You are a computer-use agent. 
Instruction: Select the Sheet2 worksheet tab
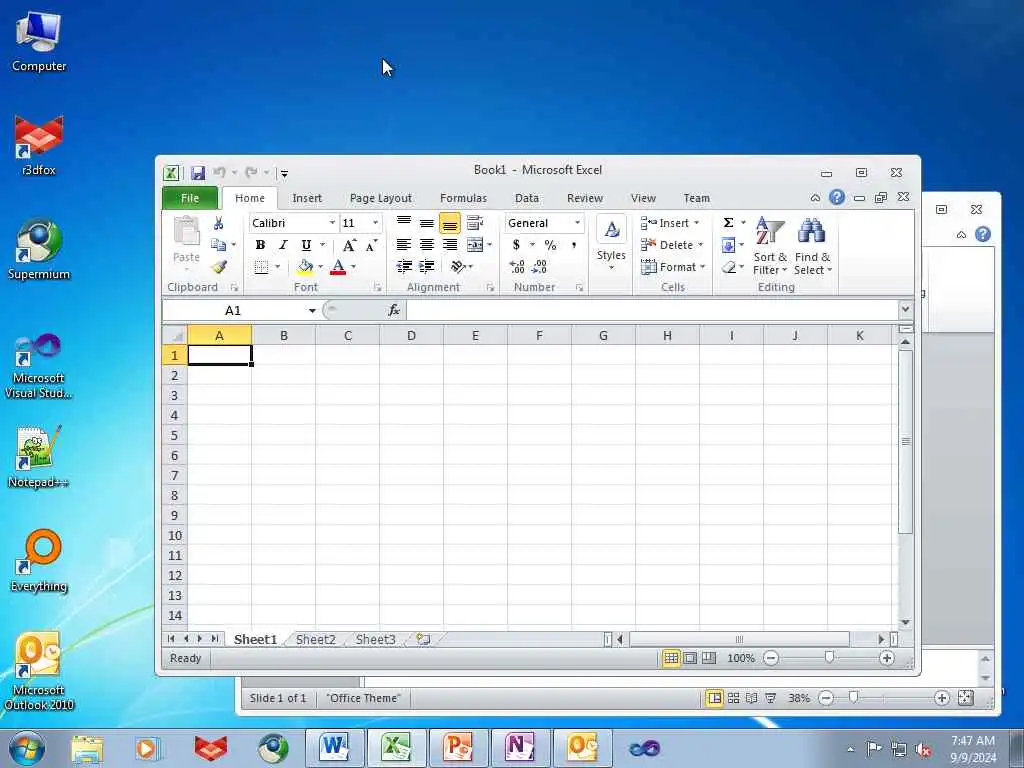click(x=315, y=639)
